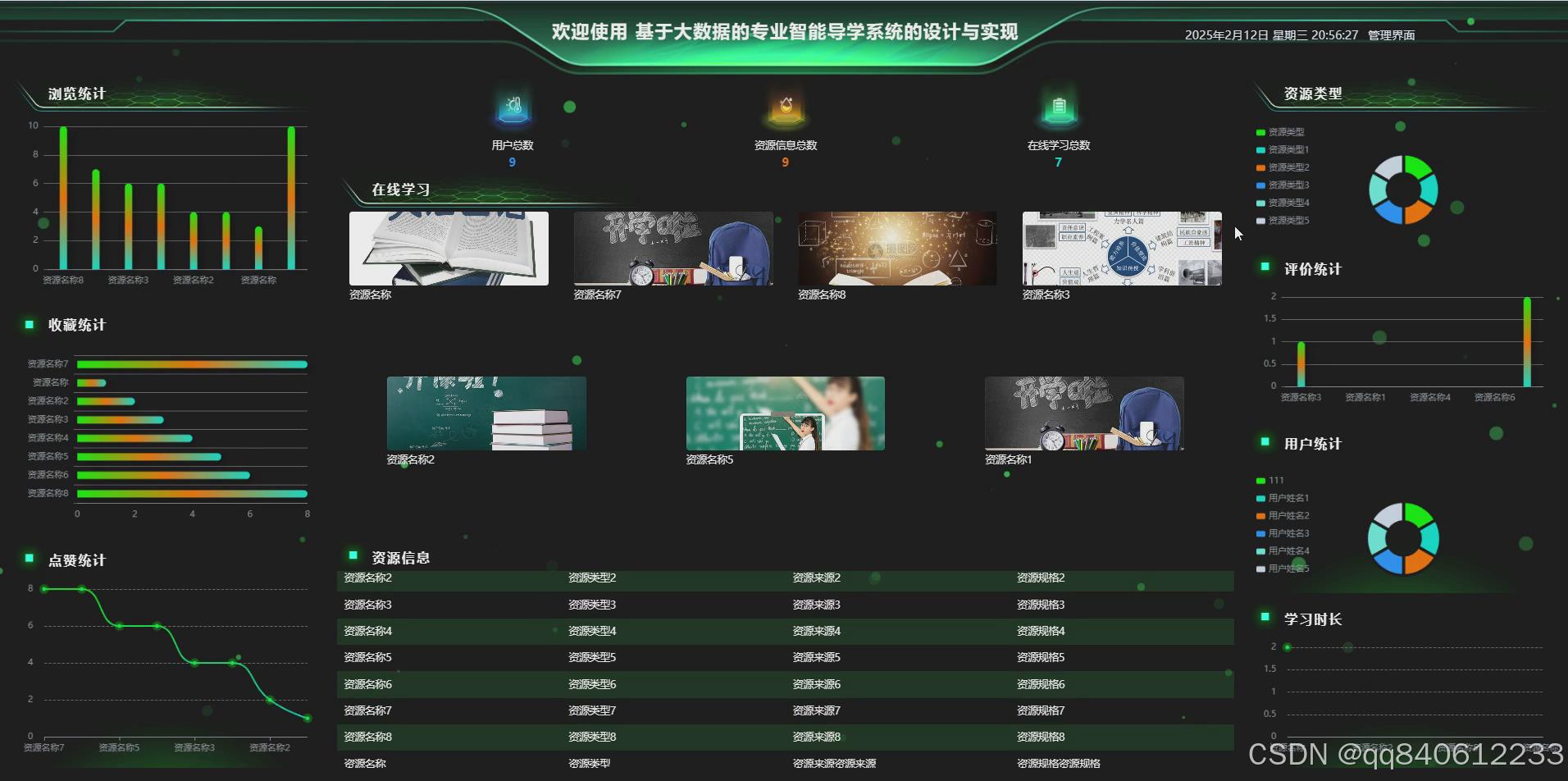Select table cell 资源类型8
Viewport: 1568px width, 781px height.
[x=592, y=738]
